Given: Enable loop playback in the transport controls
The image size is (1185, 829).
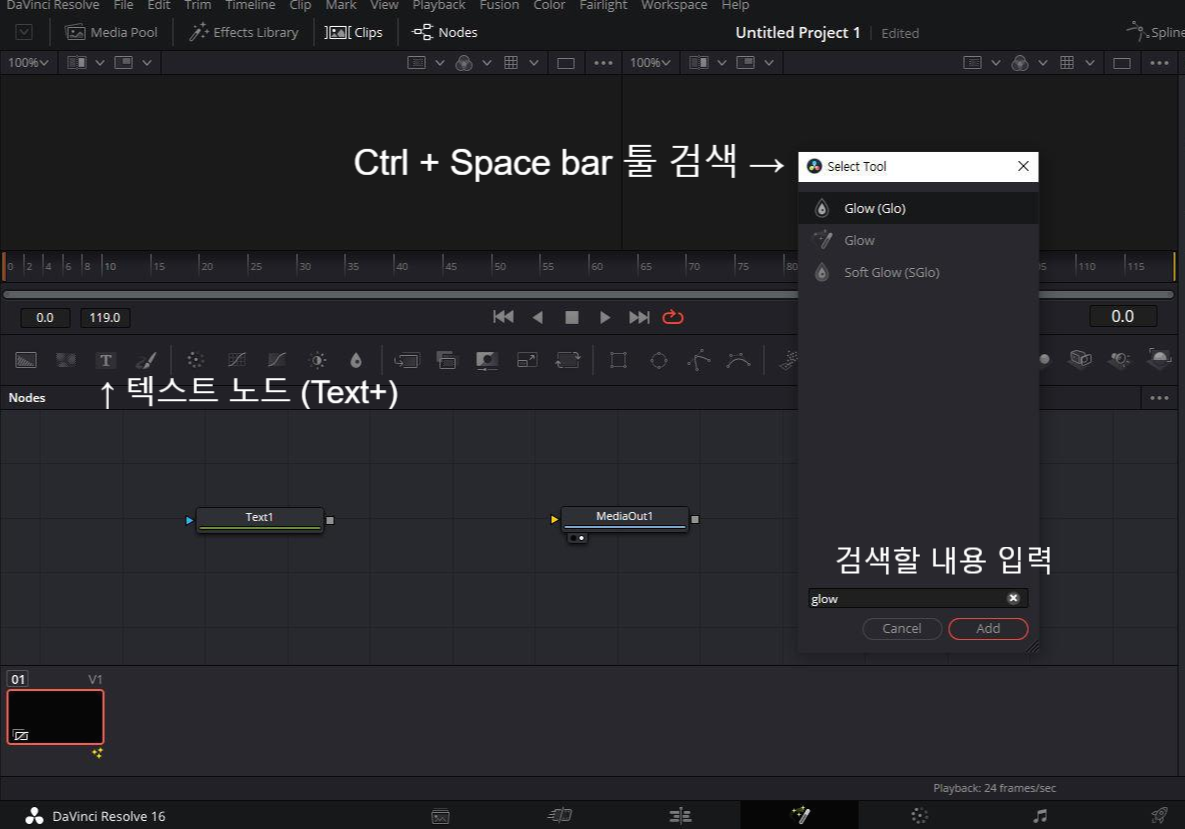Looking at the screenshot, I should pyautogui.click(x=672, y=317).
